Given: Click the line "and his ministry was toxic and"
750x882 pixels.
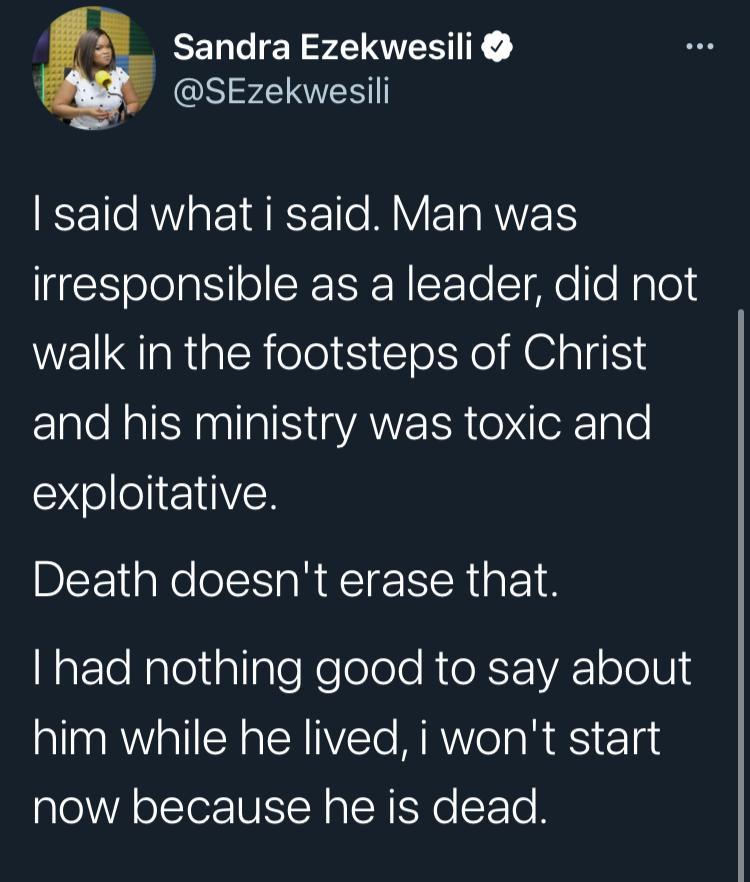Looking at the screenshot, I should pos(341,424).
